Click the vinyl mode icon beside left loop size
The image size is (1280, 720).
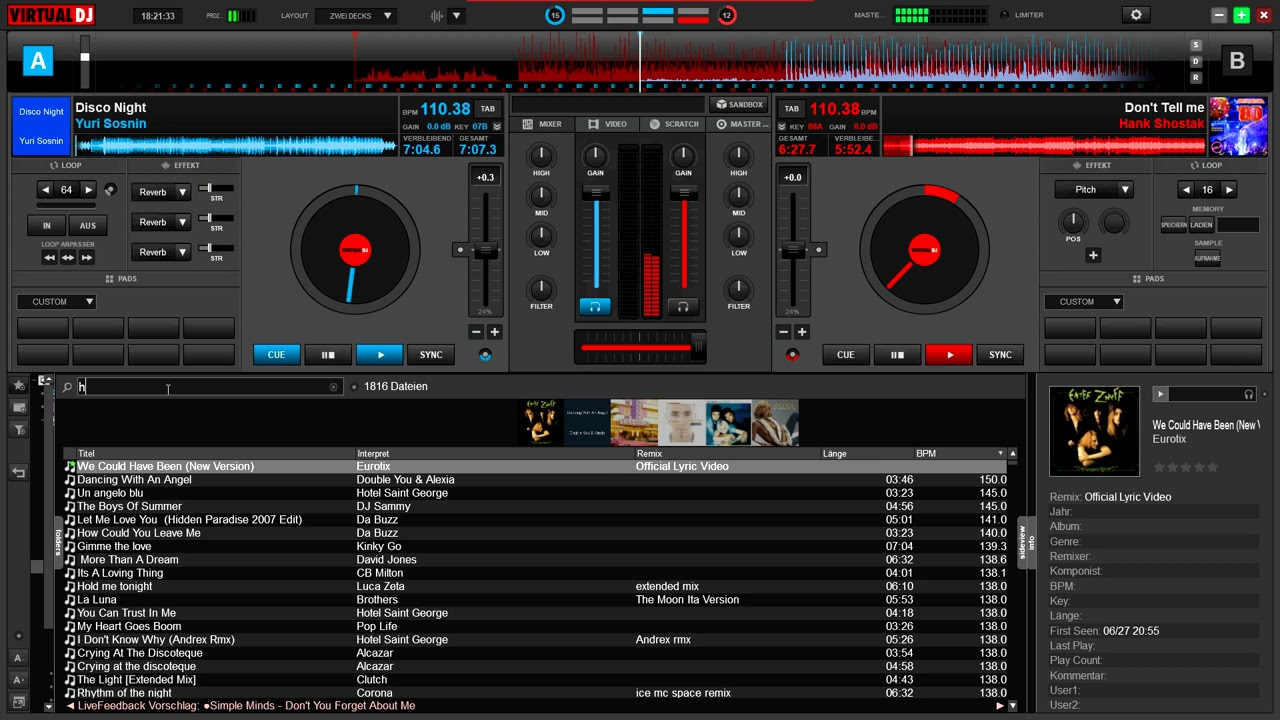tap(110, 190)
